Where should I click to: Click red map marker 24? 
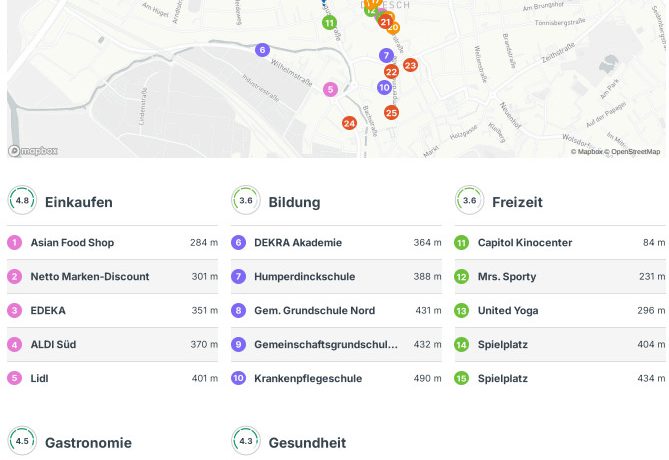coord(349,123)
